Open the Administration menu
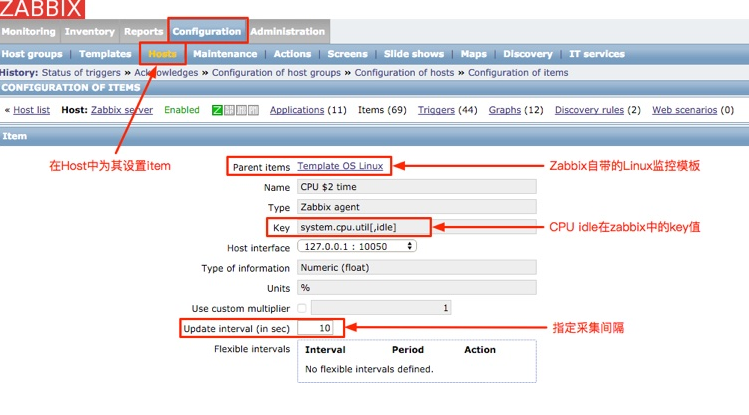The height and width of the screenshot is (415, 749). click(x=288, y=32)
